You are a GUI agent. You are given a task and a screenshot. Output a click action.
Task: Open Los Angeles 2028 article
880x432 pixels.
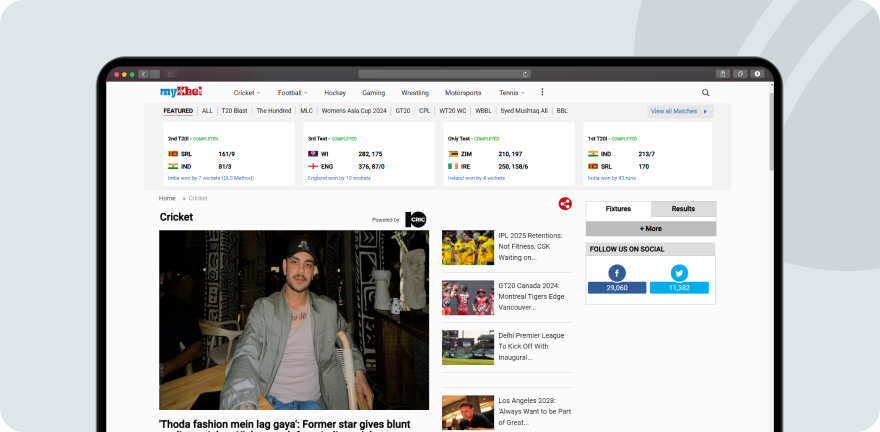[x=535, y=411]
